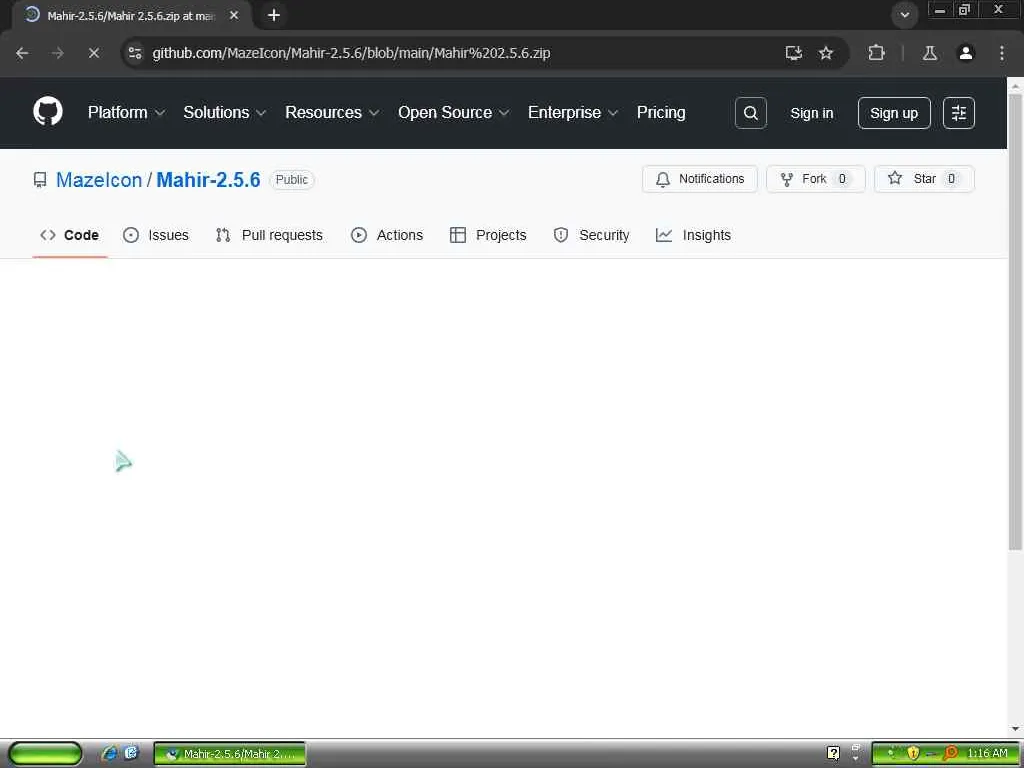The height and width of the screenshot is (768, 1024).
Task: Click the yellow shield tray icon
Action: [913, 753]
